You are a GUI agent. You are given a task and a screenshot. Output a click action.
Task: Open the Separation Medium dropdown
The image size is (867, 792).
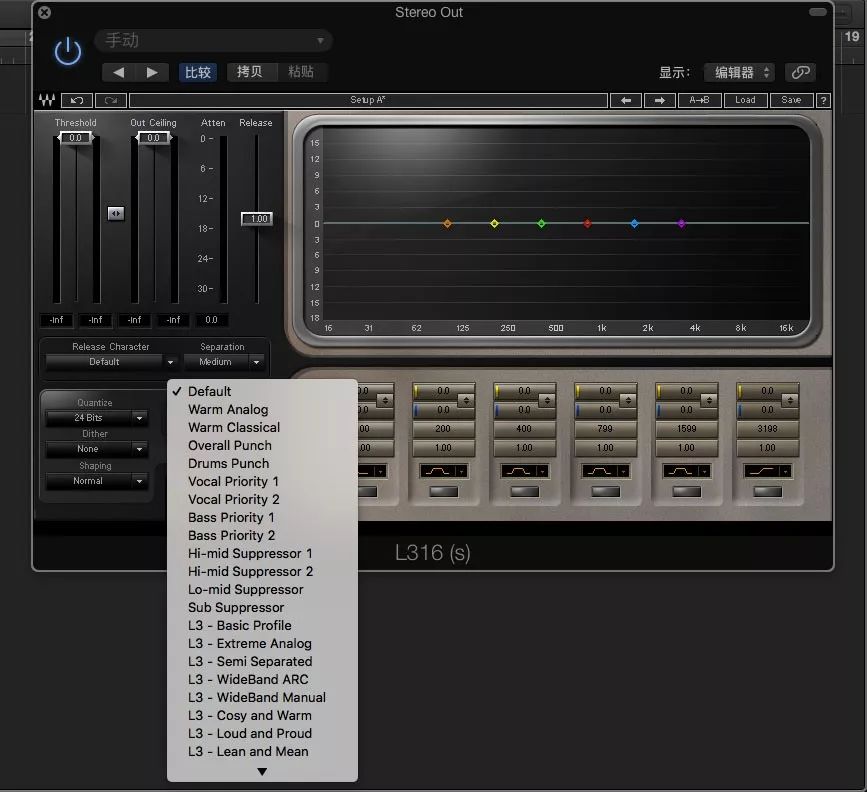222,362
